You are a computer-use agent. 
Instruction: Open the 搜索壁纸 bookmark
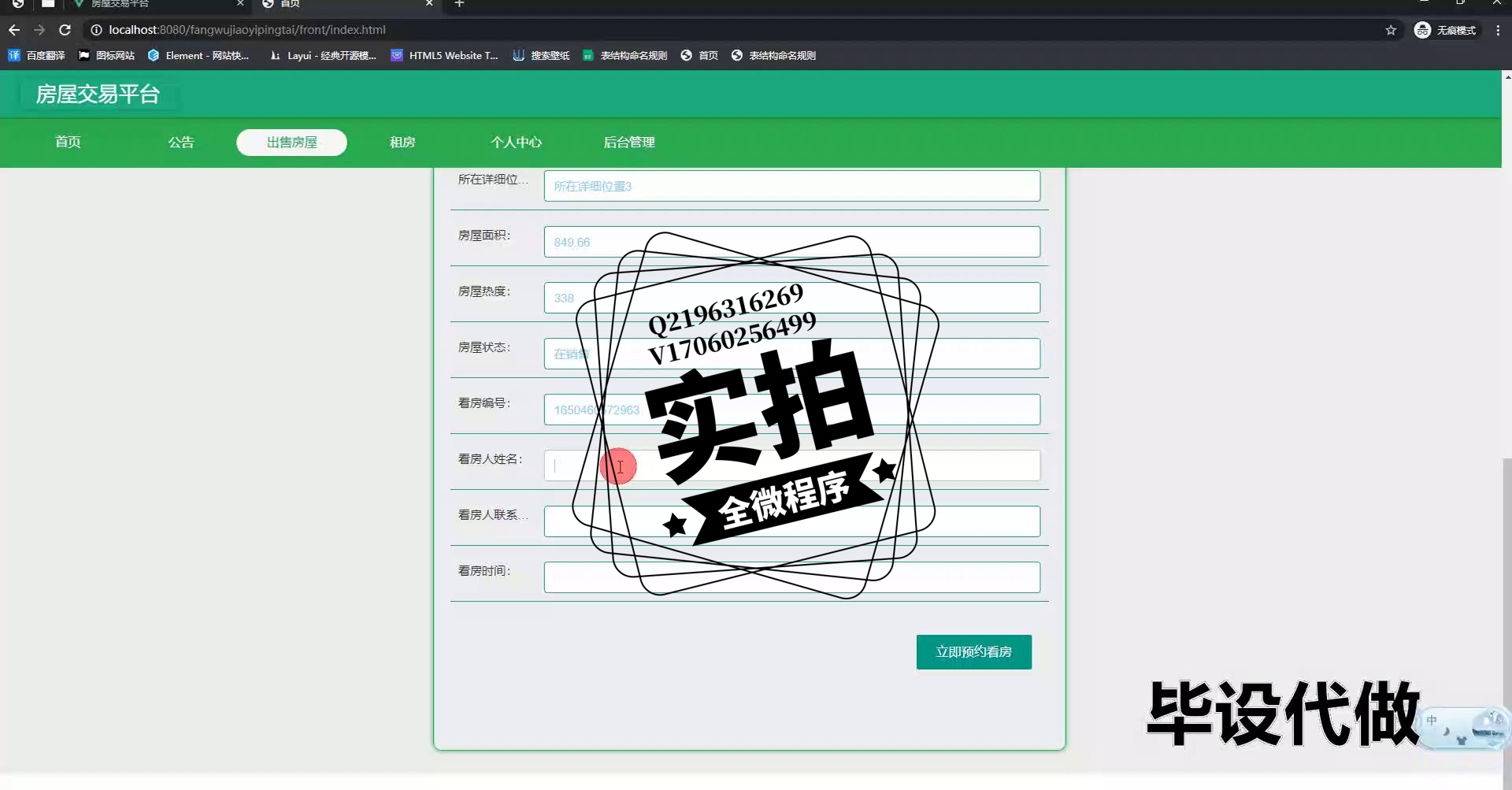(541, 55)
